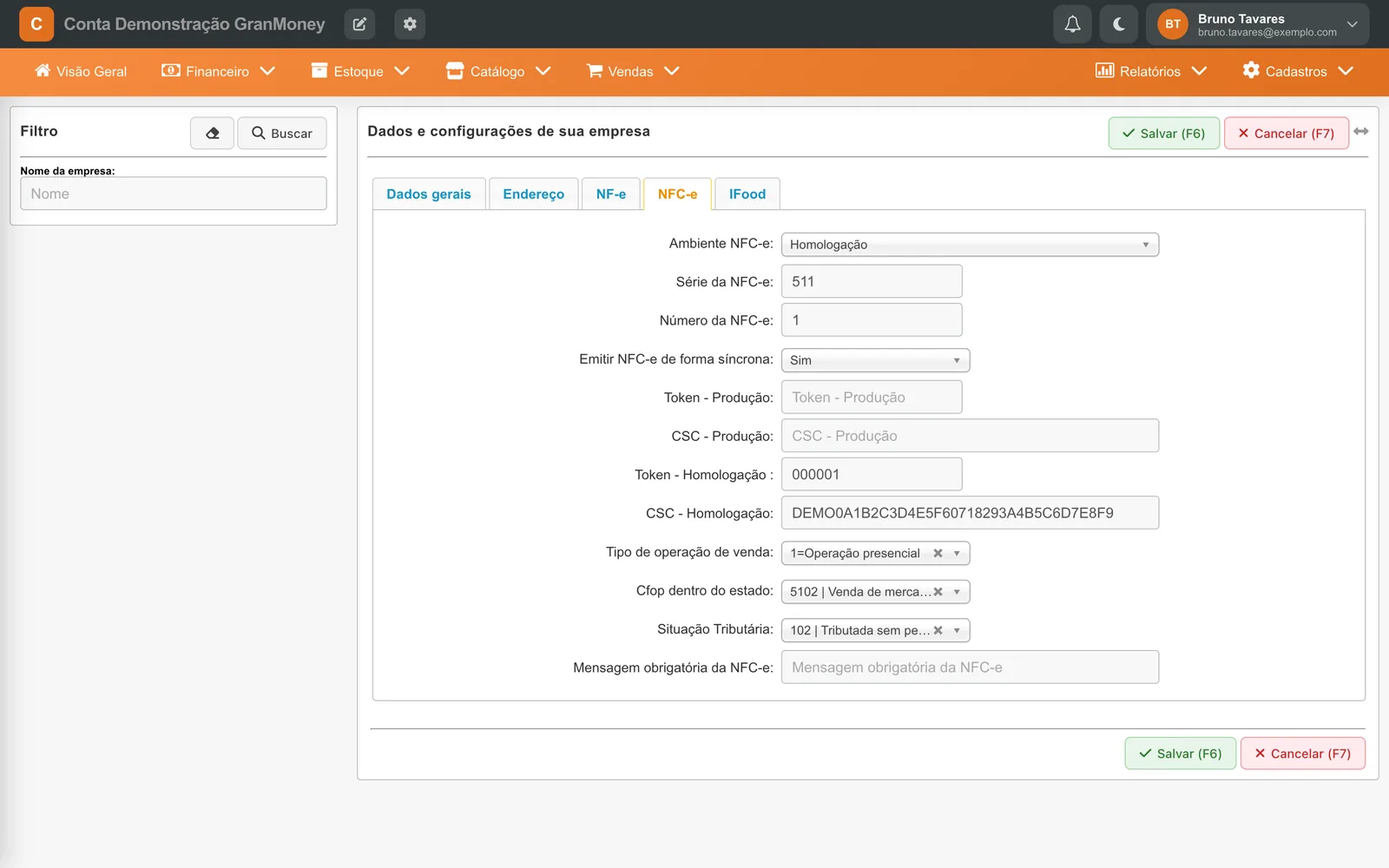
Task: Toggle dark mode moon icon
Action: click(1118, 24)
